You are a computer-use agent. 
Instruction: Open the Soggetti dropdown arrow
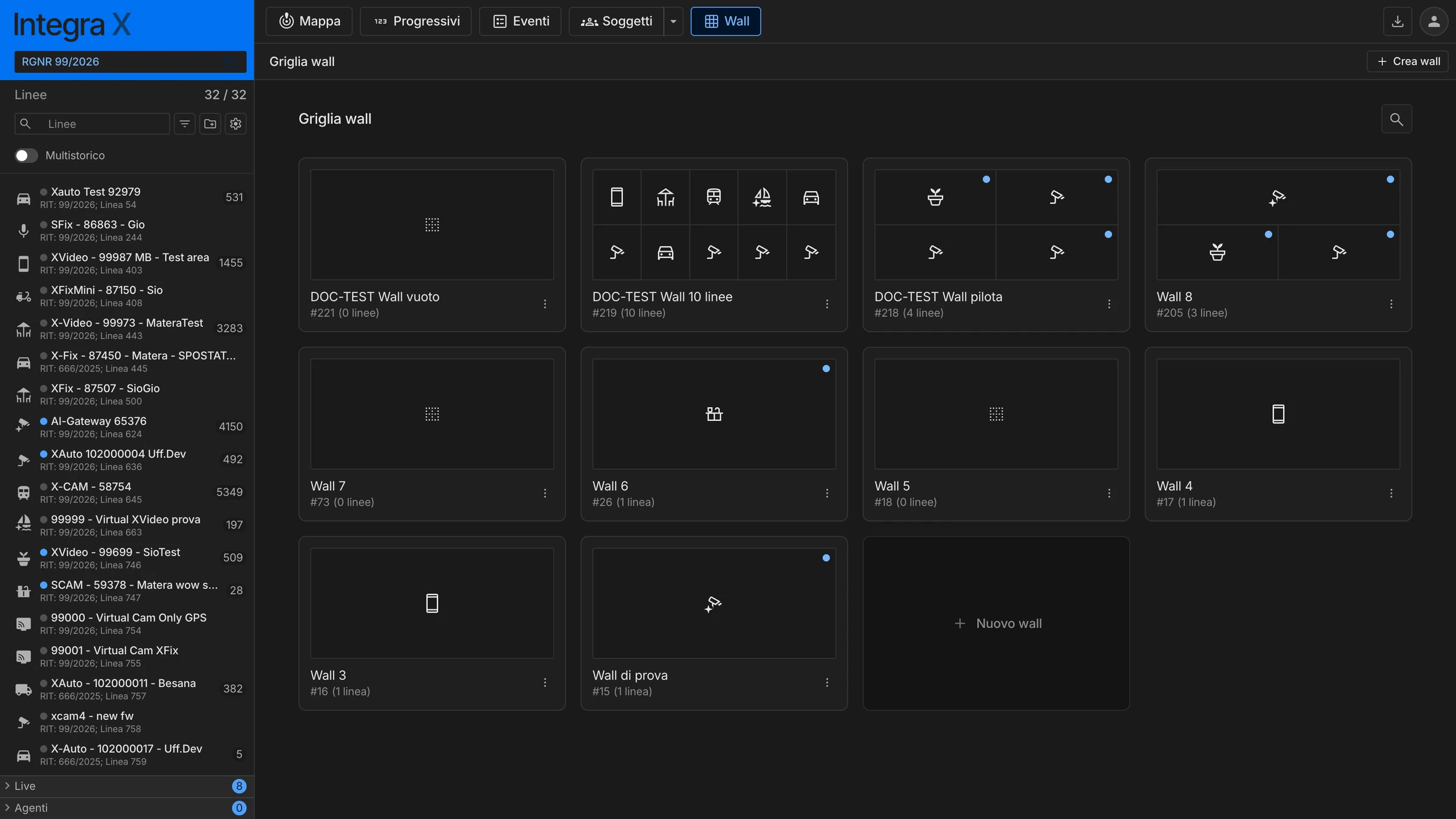click(x=673, y=21)
